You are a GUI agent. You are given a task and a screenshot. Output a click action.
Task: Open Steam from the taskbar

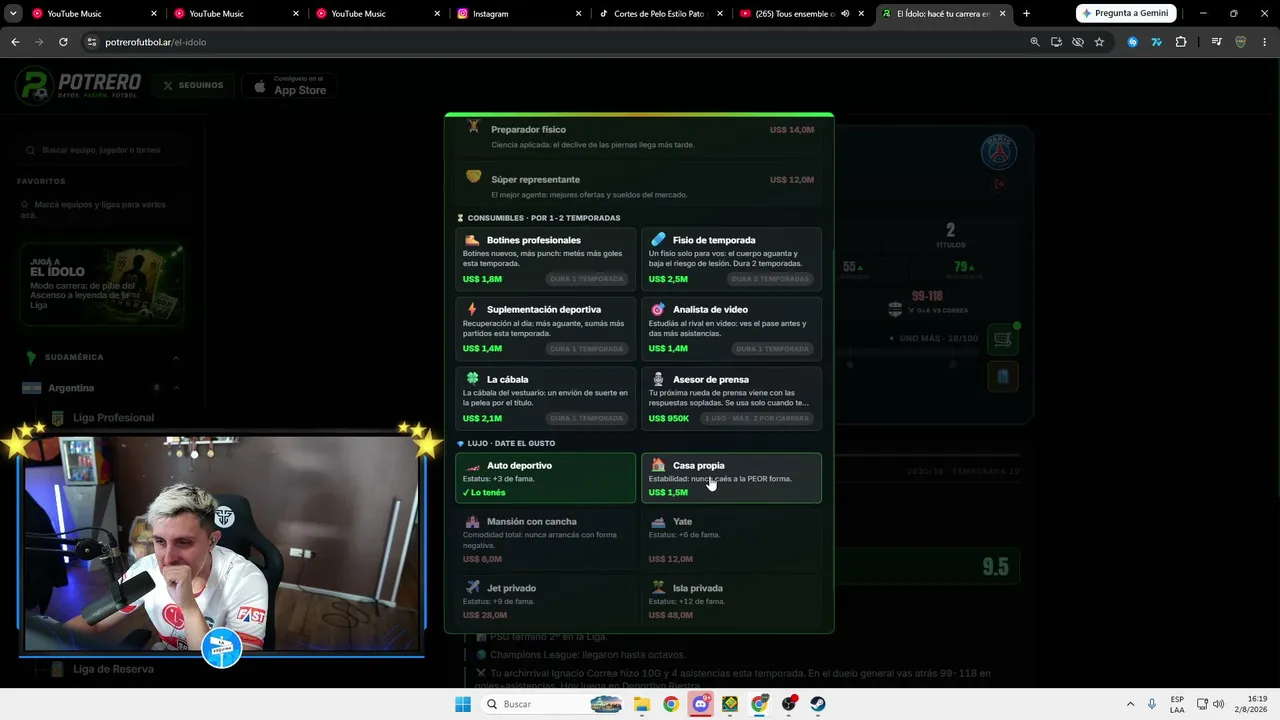pyautogui.click(x=818, y=704)
